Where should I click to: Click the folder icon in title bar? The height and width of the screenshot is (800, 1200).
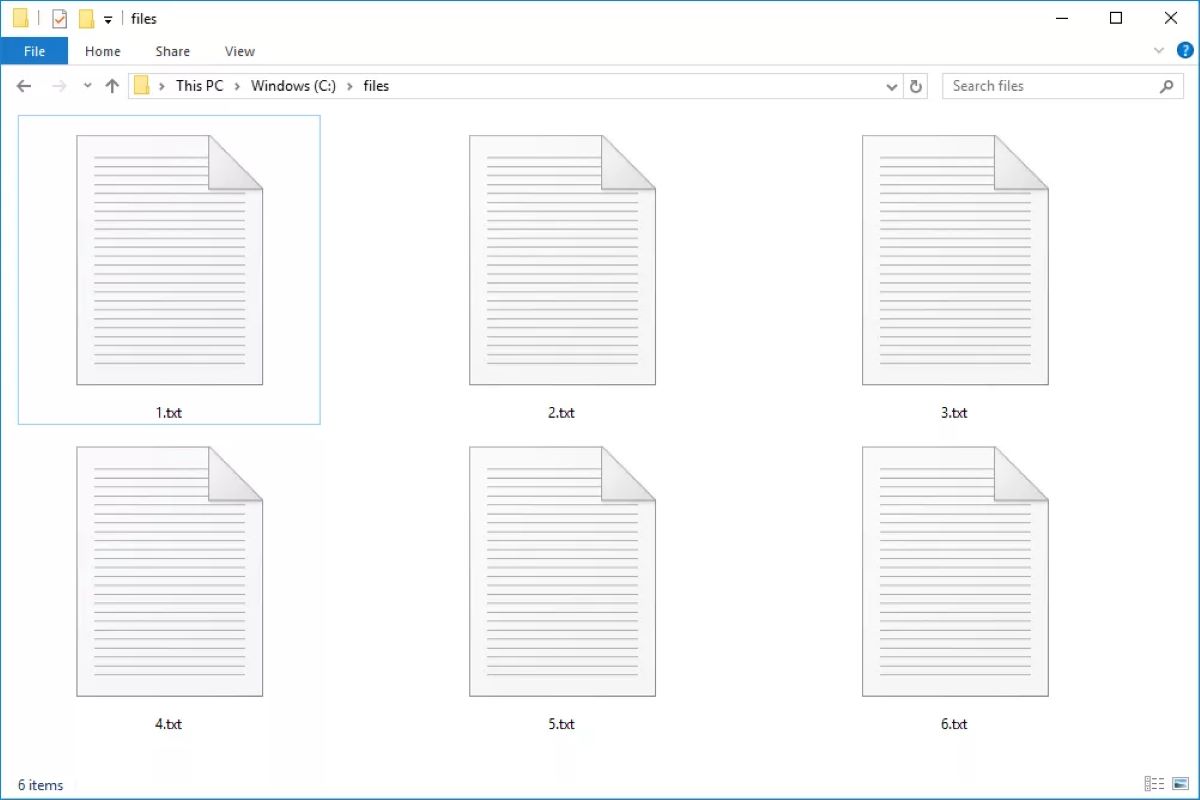point(21,18)
